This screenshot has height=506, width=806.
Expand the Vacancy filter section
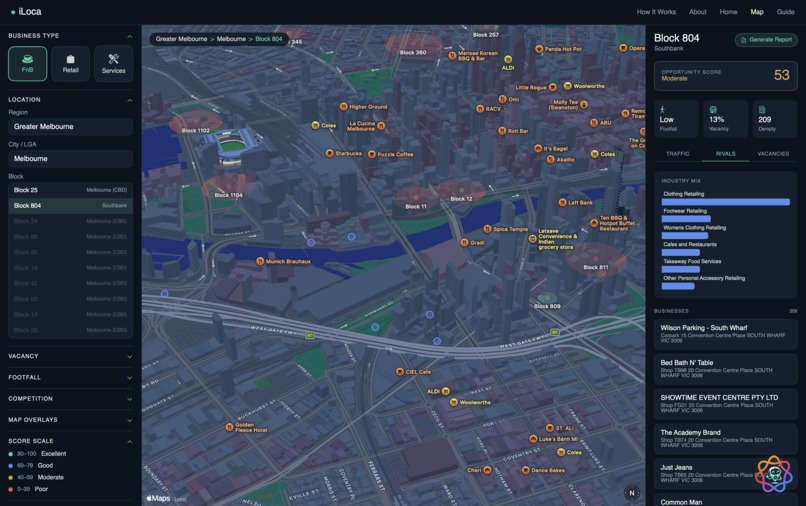click(70, 356)
